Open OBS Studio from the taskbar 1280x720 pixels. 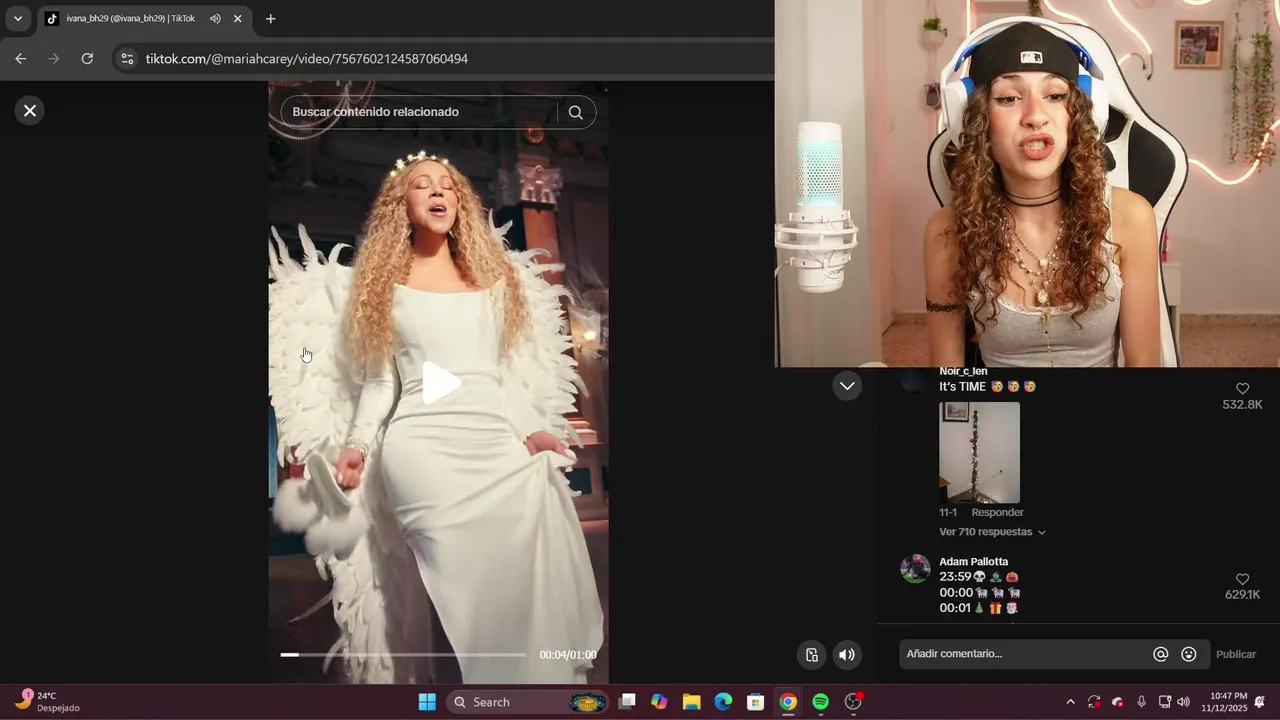click(x=853, y=702)
